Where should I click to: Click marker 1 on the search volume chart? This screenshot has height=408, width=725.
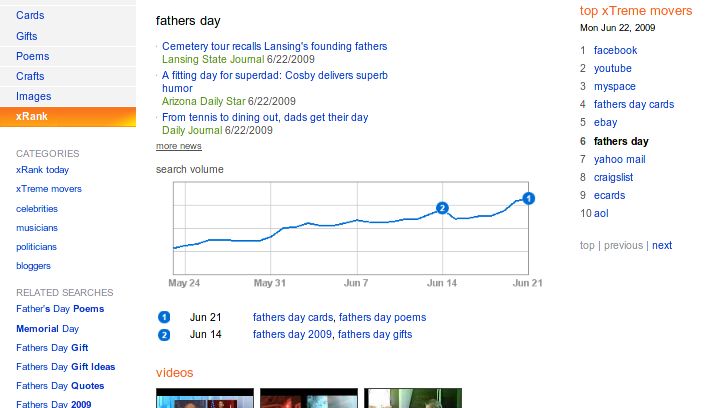(x=529, y=198)
